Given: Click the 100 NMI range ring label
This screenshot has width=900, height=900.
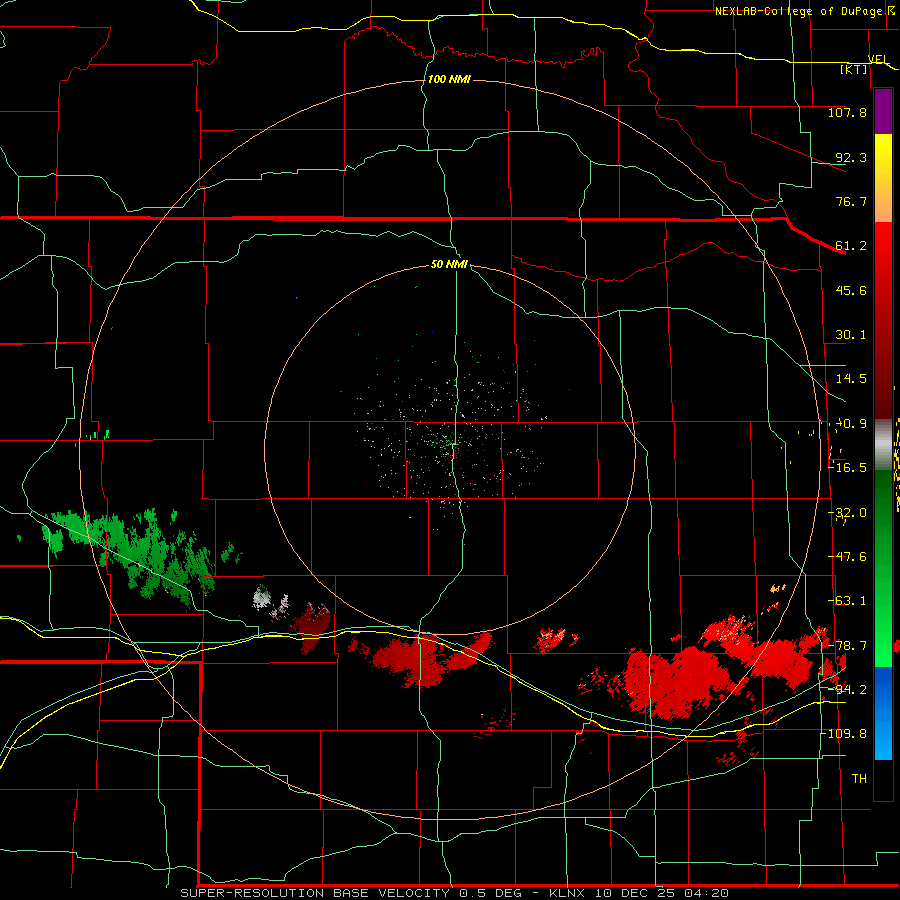Looking at the screenshot, I should point(449,79).
